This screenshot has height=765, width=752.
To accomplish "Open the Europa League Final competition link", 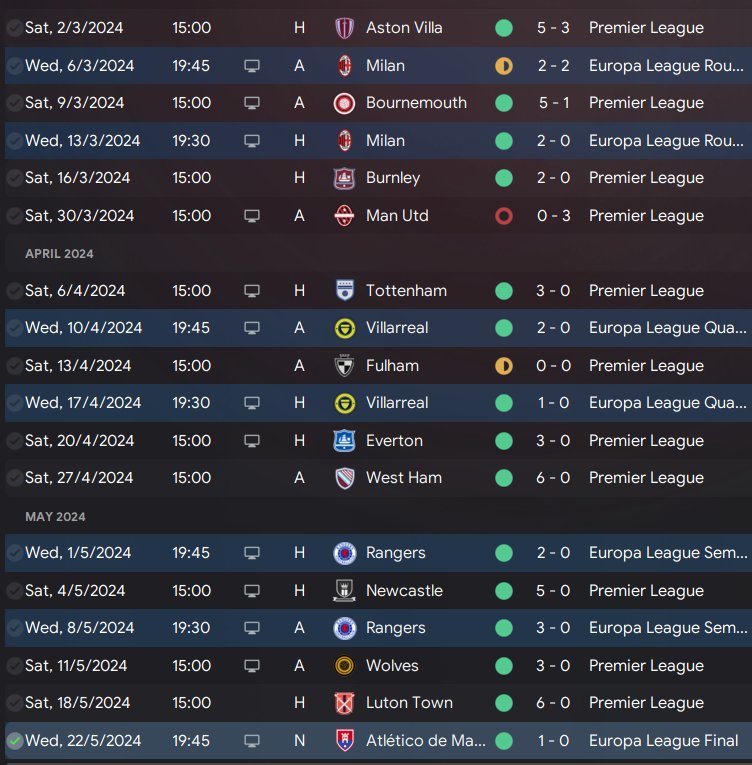I will 663,741.
